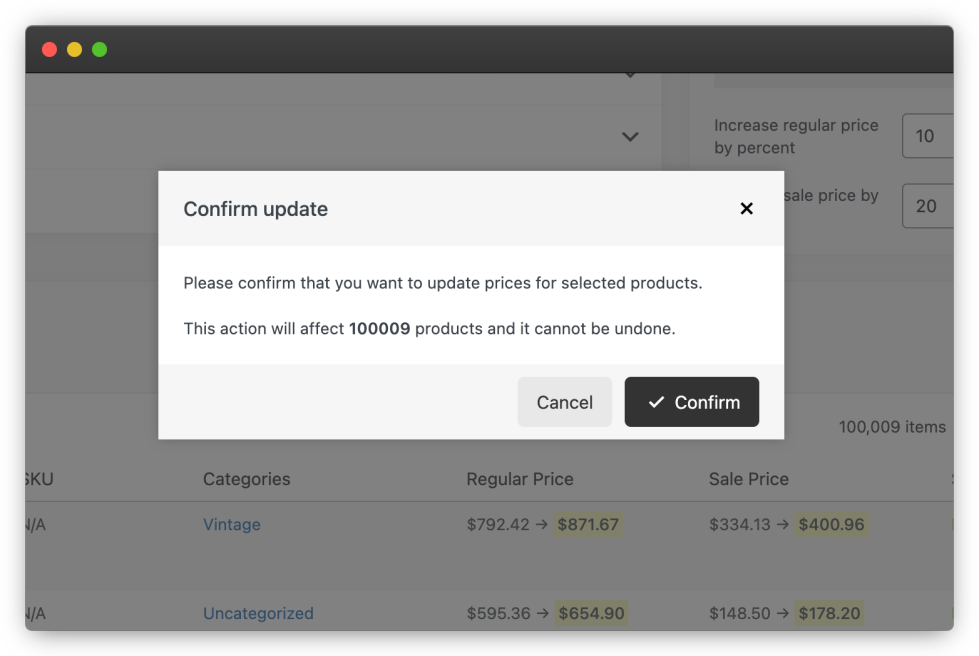Click the Confirm button with checkmark

click(x=692, y=402)
